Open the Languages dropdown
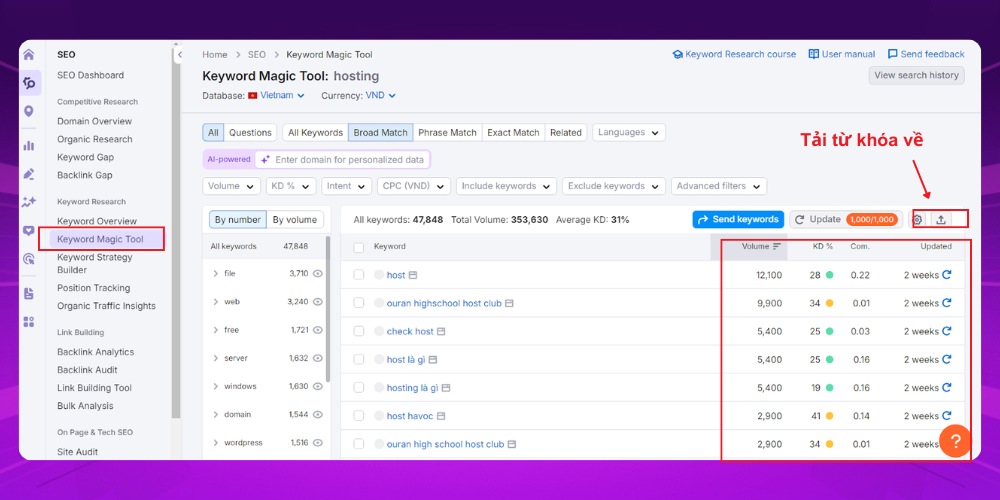This screenshot has width=1000, height=500. [x=629, y=132]
